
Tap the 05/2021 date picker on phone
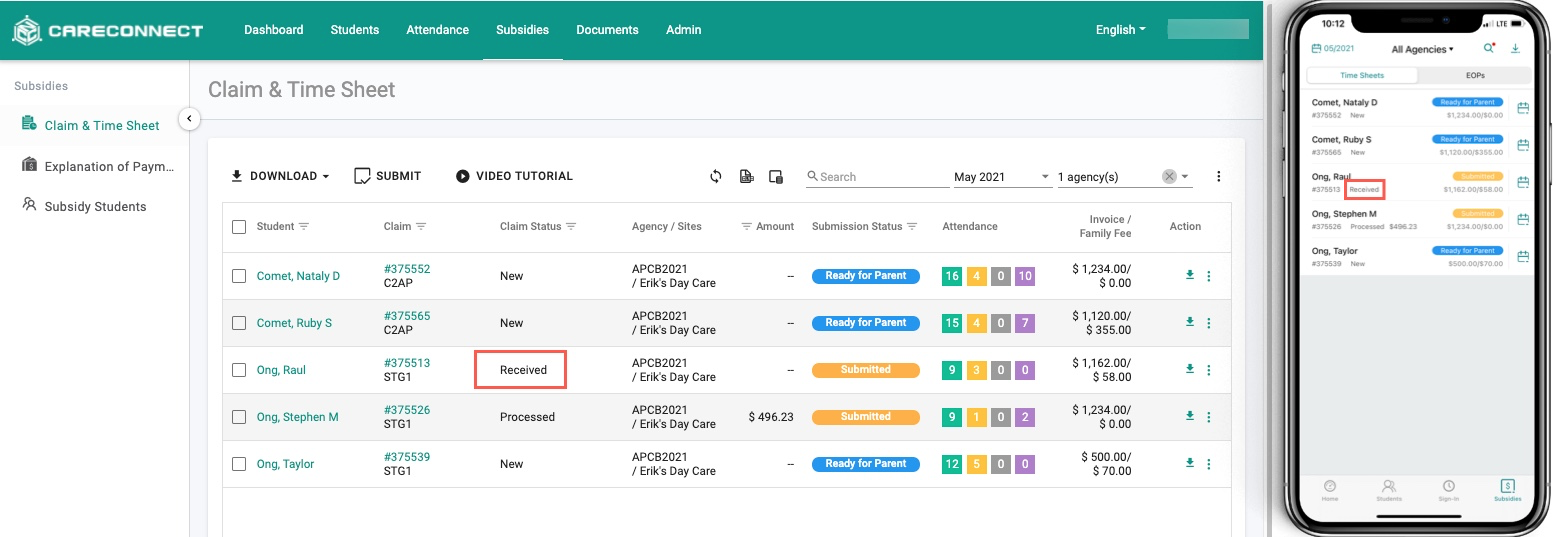pos(1333,48)
